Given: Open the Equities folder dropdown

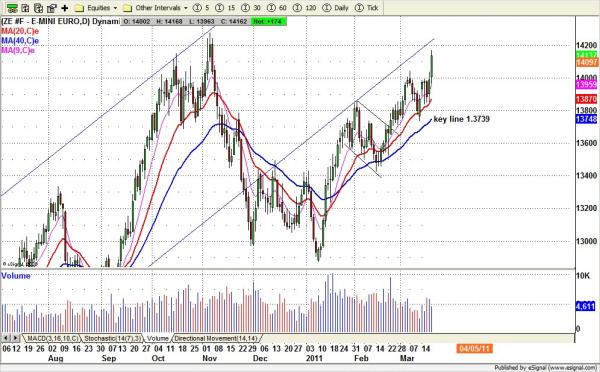Looking at the screenshot, I should tap(96, 8).
